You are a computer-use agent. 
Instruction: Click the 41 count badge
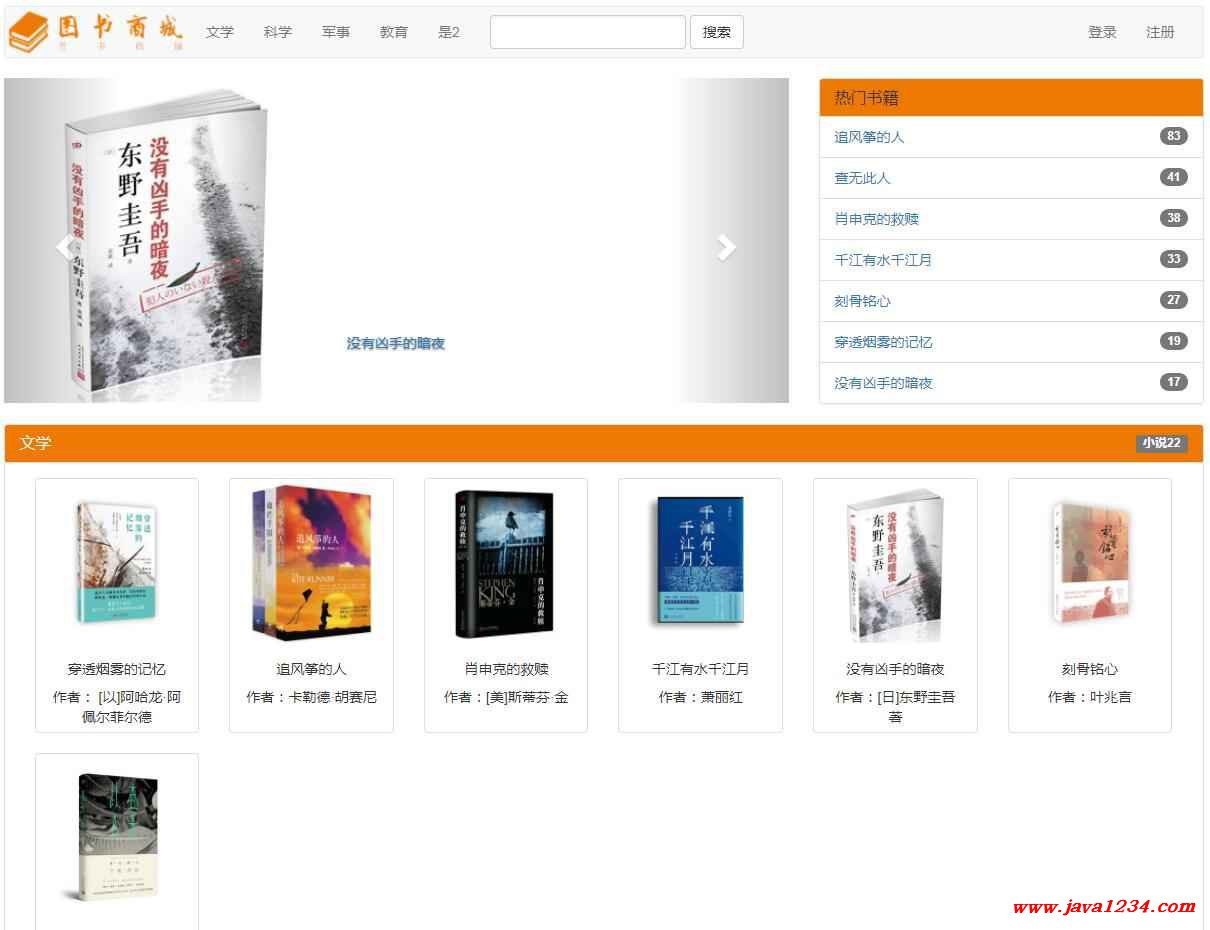(x=1174, y=177)
